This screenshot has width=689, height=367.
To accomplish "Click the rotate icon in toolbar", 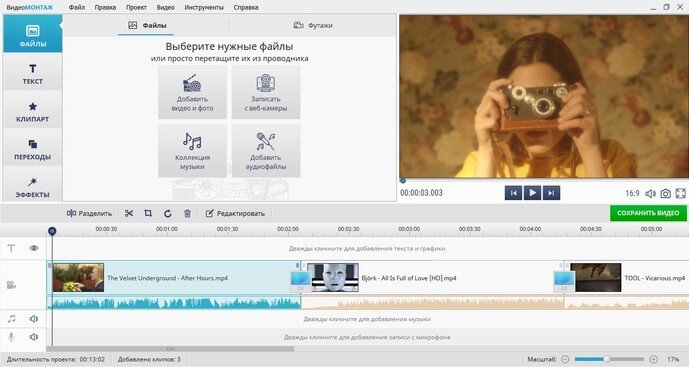I will point(167,214).
